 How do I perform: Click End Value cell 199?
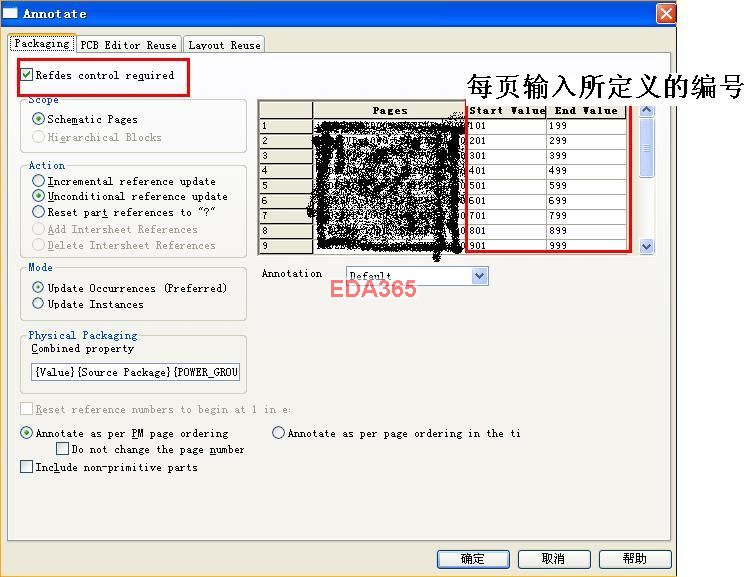(x=586, y=125)
